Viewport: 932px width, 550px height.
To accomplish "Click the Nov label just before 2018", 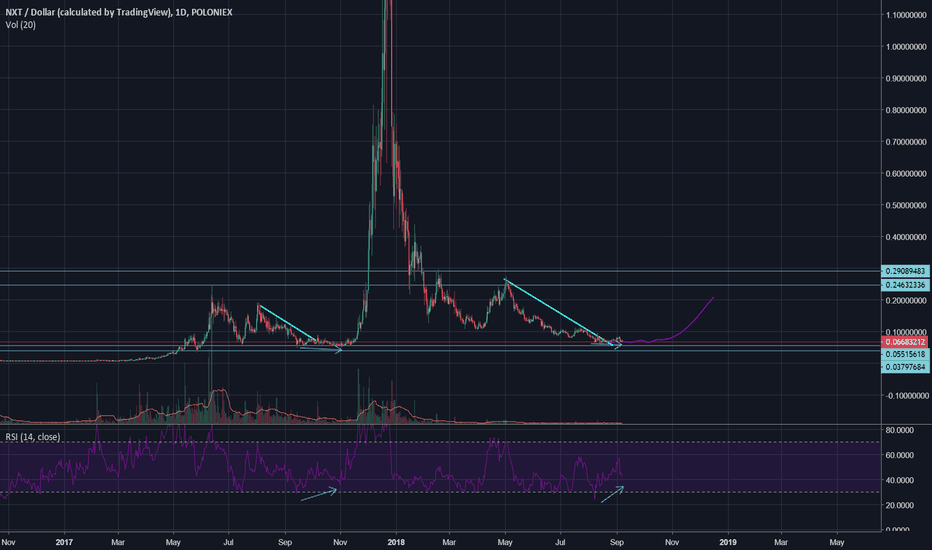I will 340,542.
